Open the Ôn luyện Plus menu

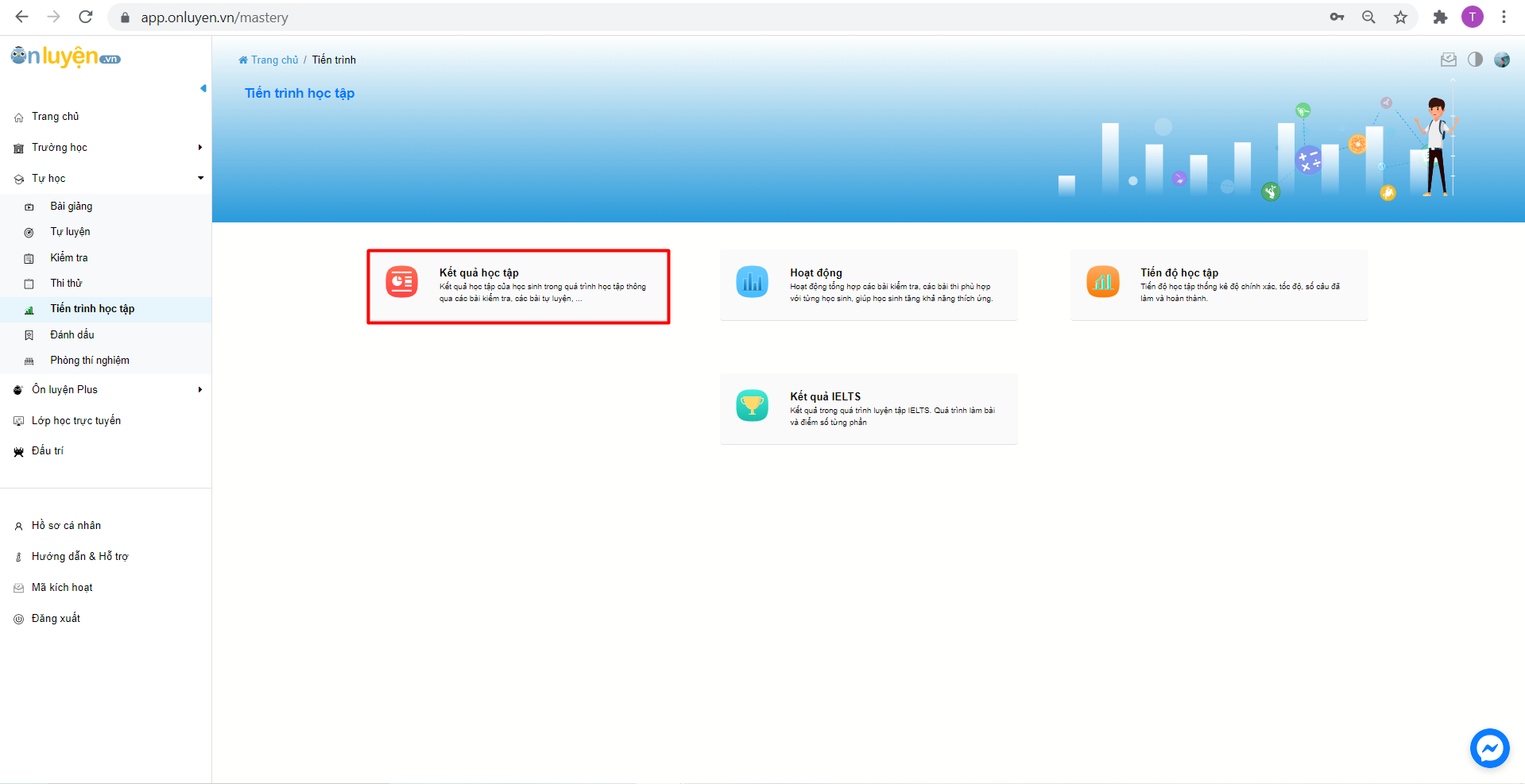[x=64, y=389]
